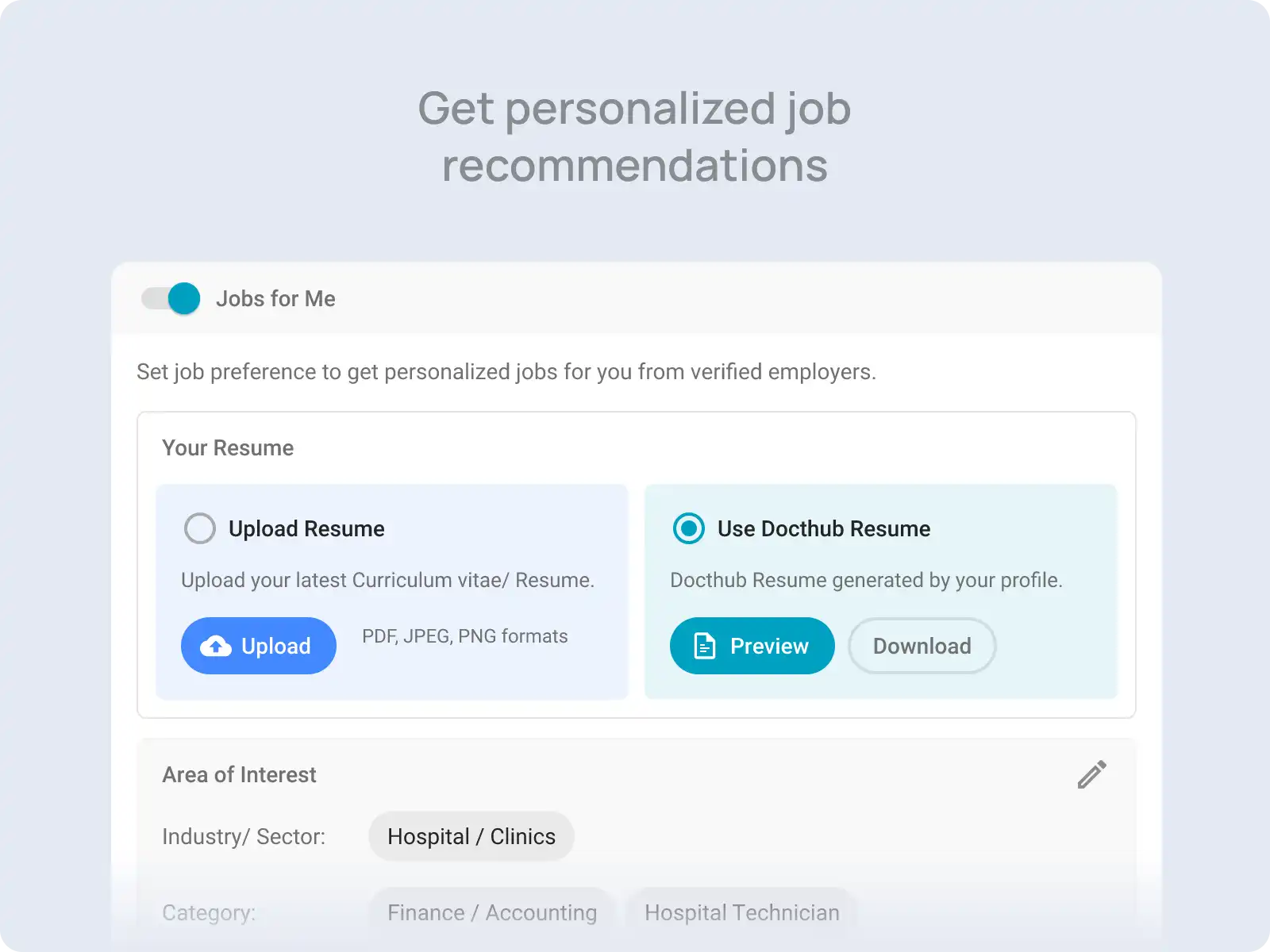Click the Upload Resume label
This screenshot has width=1270, height=952.
(x=306, y=528)
